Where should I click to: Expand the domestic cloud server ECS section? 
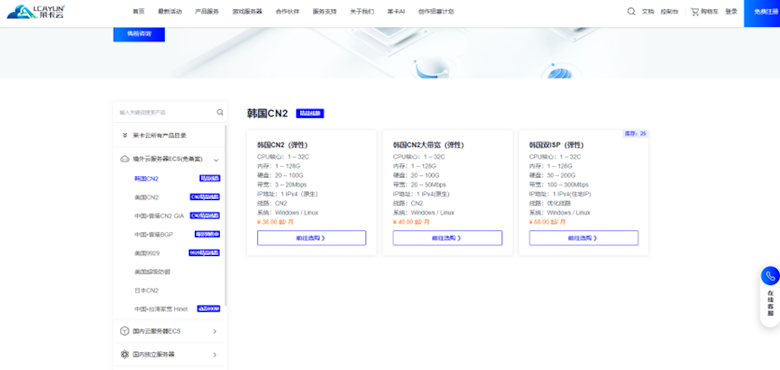pyautogui.click(x=215, y=331)
